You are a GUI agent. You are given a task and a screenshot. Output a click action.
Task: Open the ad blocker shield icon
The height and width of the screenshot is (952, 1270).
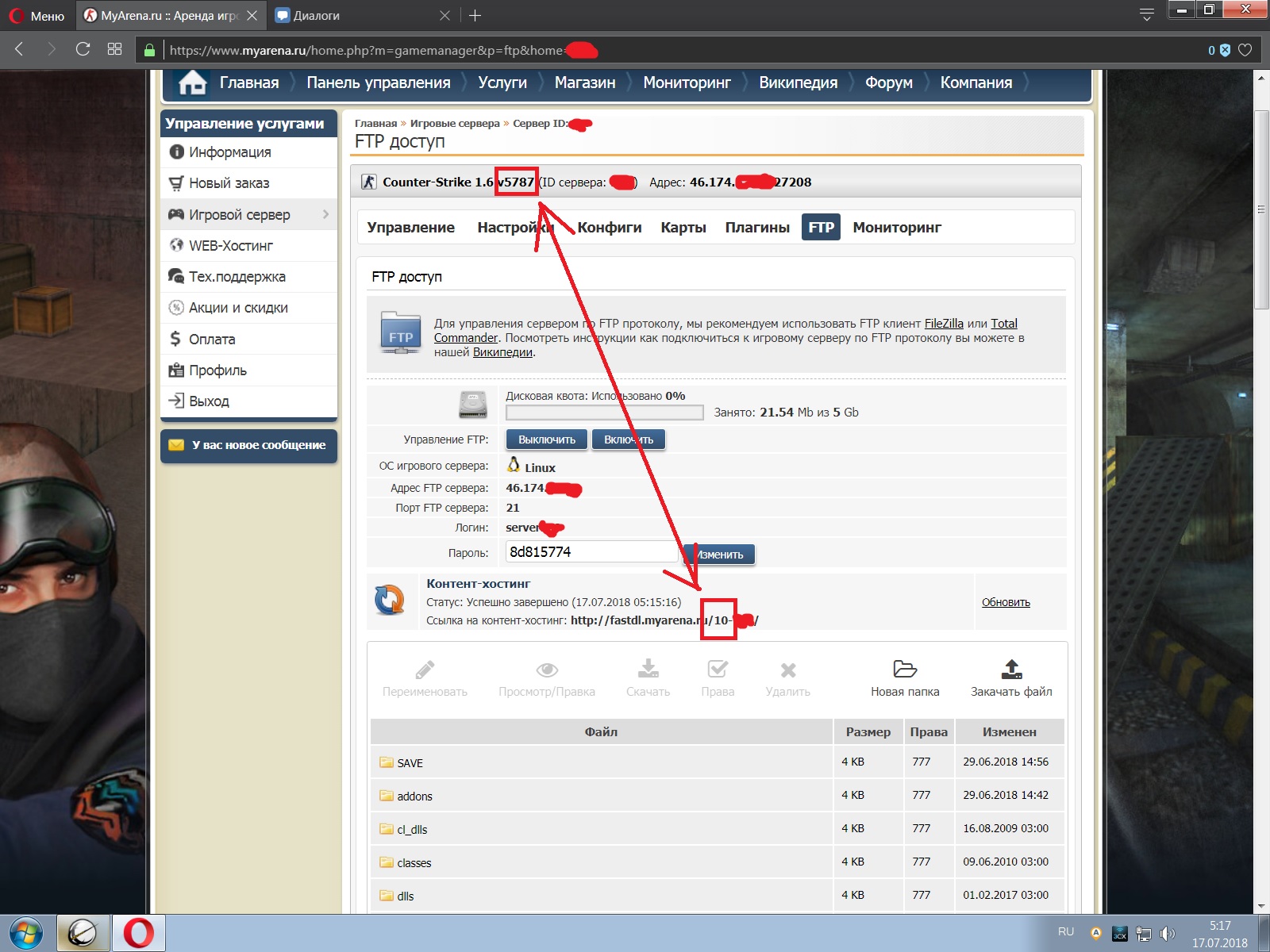coord(1225,50)
